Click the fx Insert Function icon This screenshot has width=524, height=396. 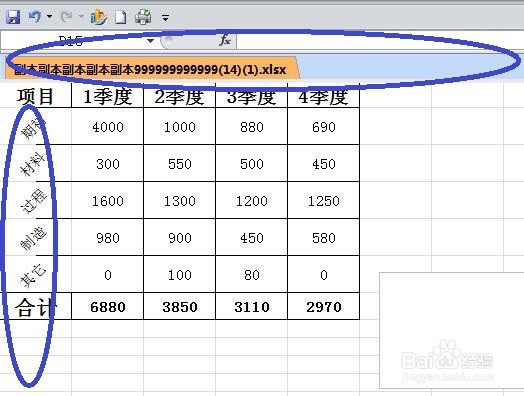coord(225,40)
